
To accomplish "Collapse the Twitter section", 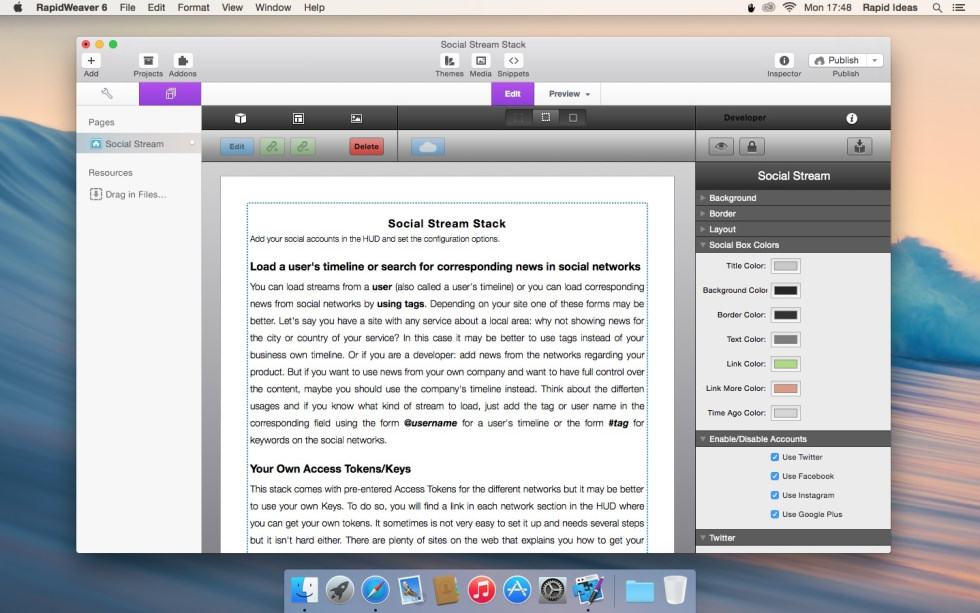I will [793, 537].
